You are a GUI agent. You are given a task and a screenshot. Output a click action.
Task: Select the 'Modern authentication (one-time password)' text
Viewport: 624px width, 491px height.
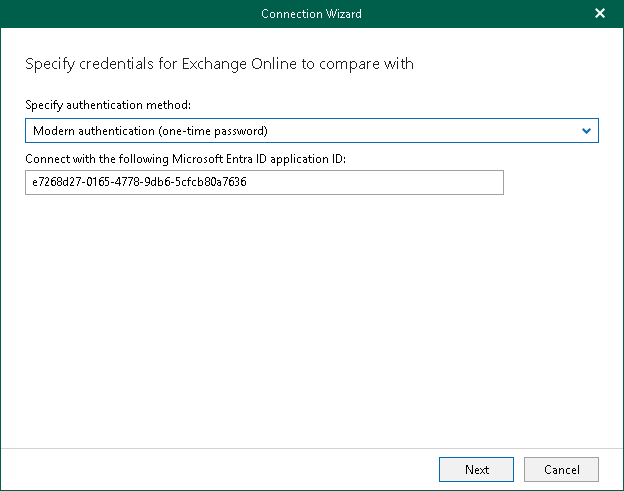click(150, 131)
